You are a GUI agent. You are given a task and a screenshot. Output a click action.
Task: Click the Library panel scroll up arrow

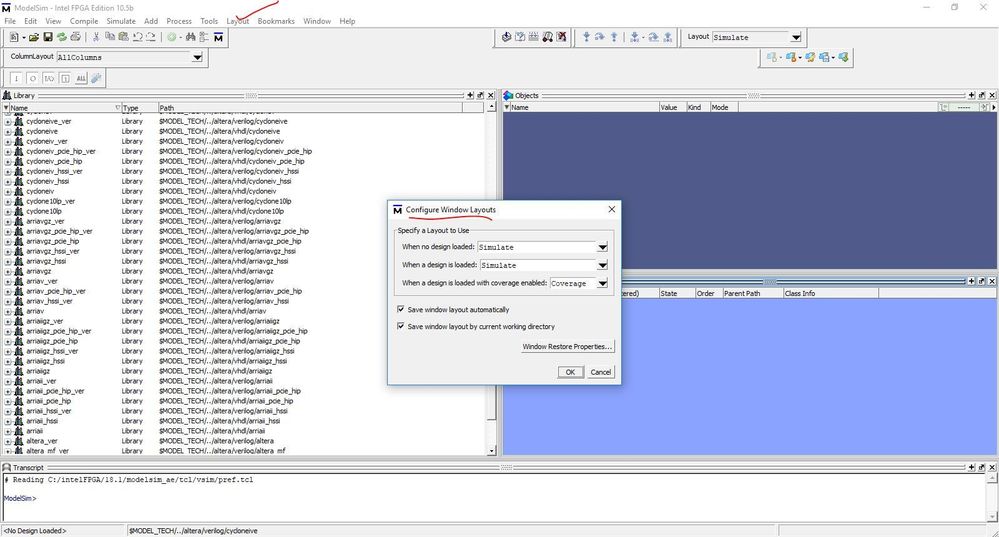pyautogui.click(x=491, y=107)
